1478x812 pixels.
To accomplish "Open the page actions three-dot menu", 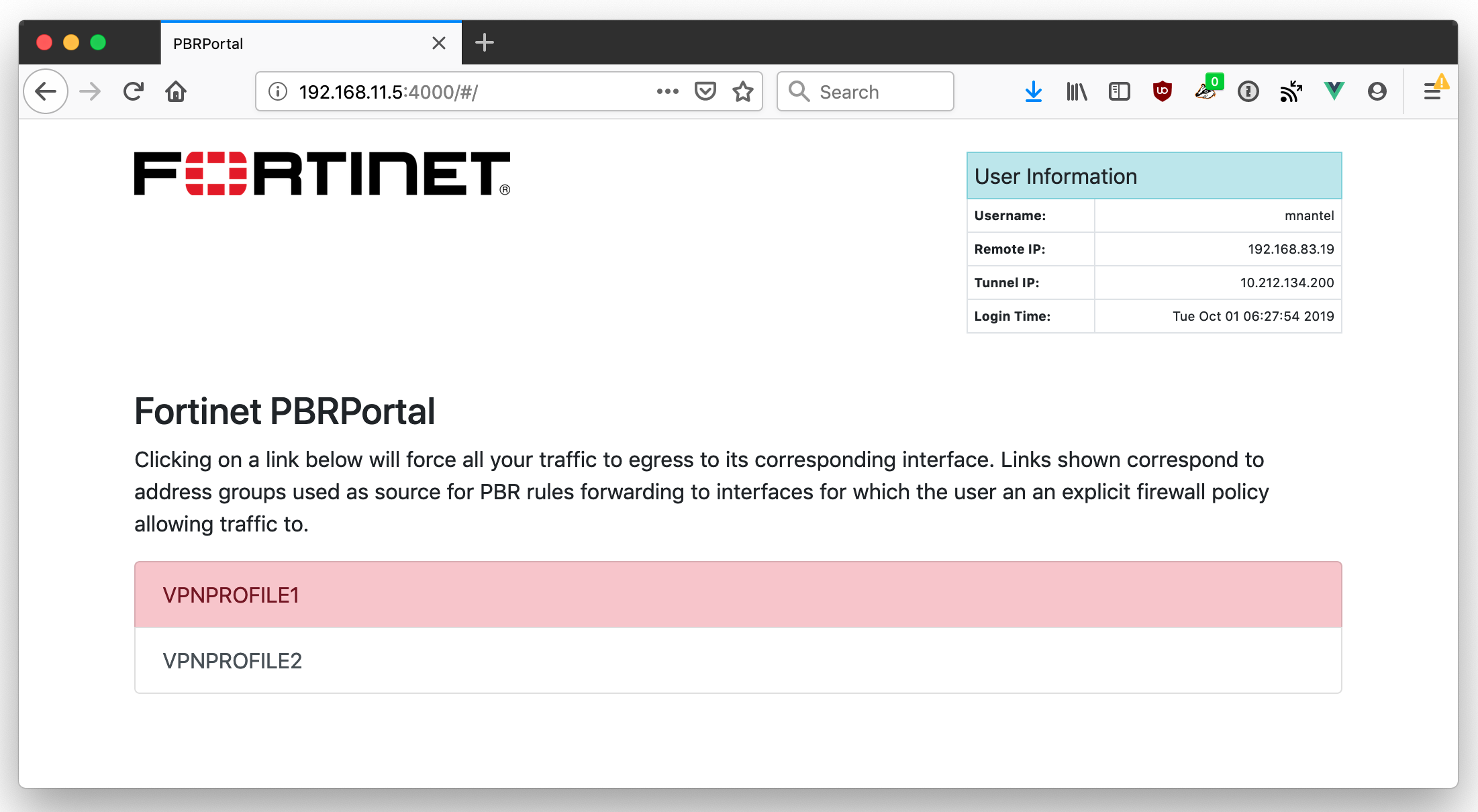I will (x=667, y=91).
